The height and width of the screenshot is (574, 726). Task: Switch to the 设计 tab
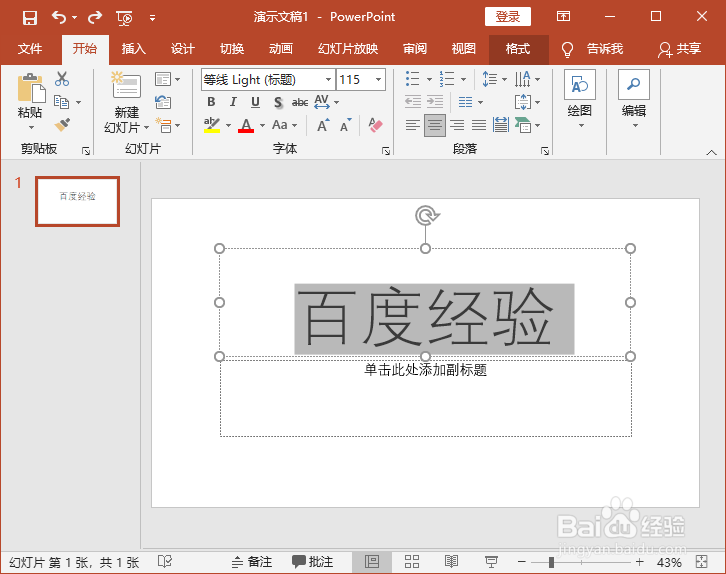click(182, 49)
